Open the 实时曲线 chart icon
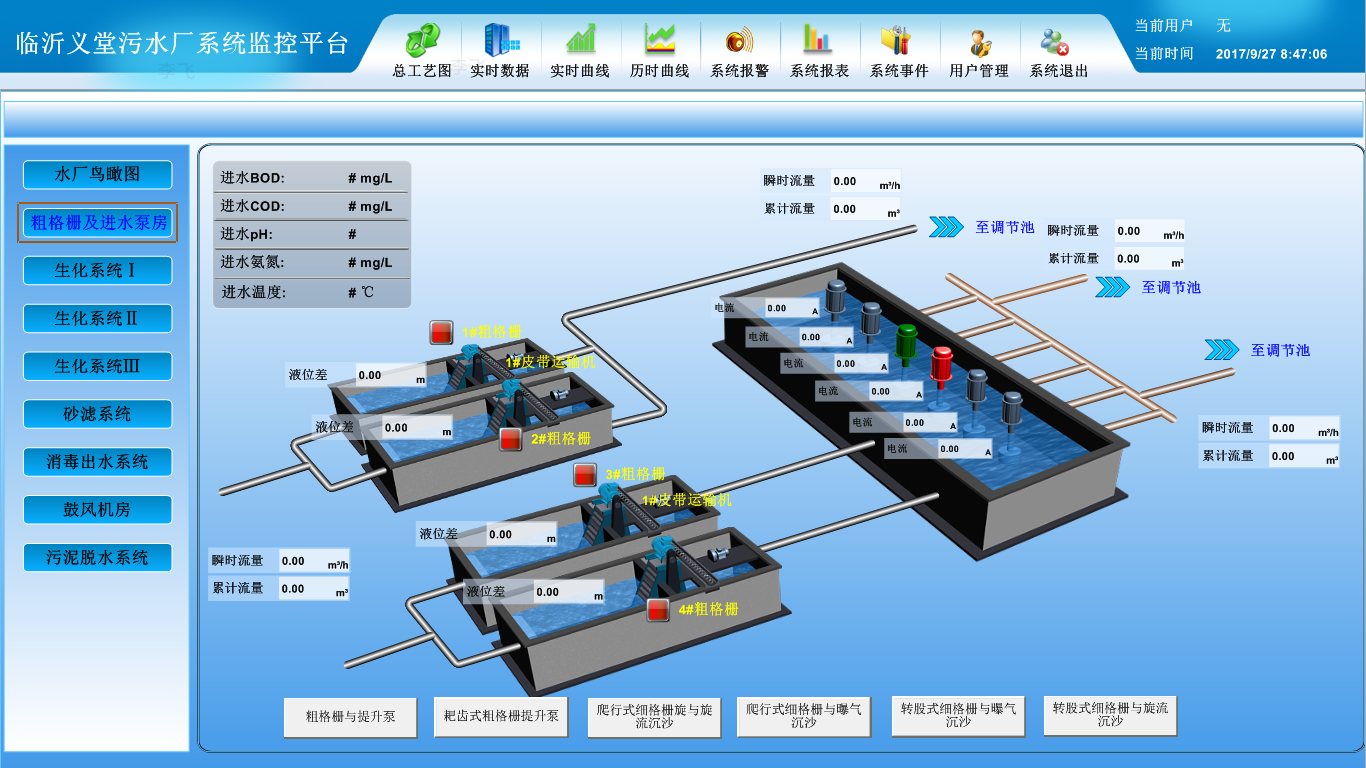Viewport: 1366px width, 768px height. 580,41
